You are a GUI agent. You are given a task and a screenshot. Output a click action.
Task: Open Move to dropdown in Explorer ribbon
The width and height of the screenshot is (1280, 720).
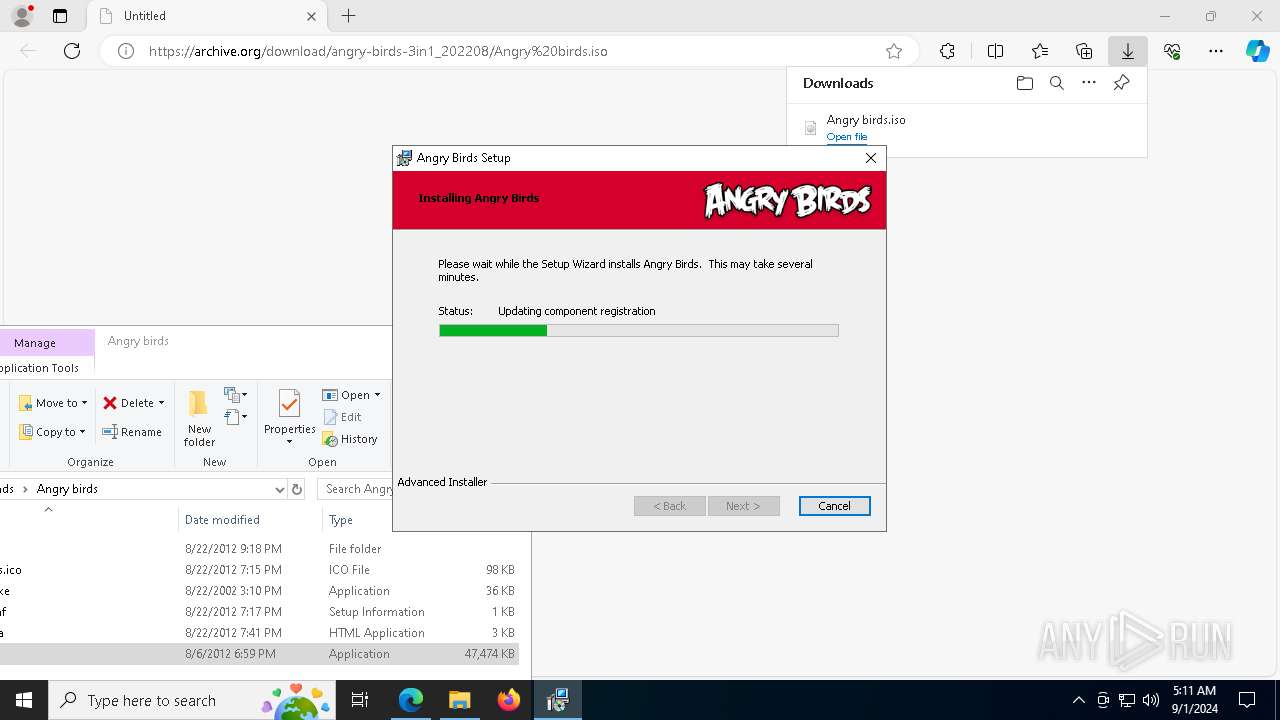[54, 403]
